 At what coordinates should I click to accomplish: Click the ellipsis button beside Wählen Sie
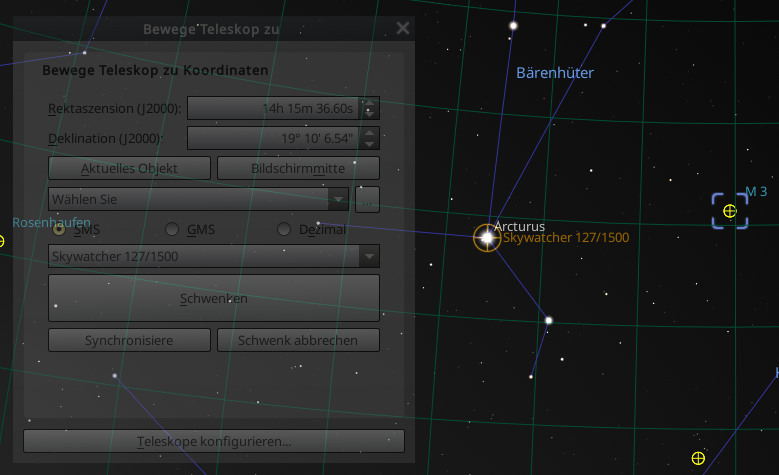click(368, 200)
